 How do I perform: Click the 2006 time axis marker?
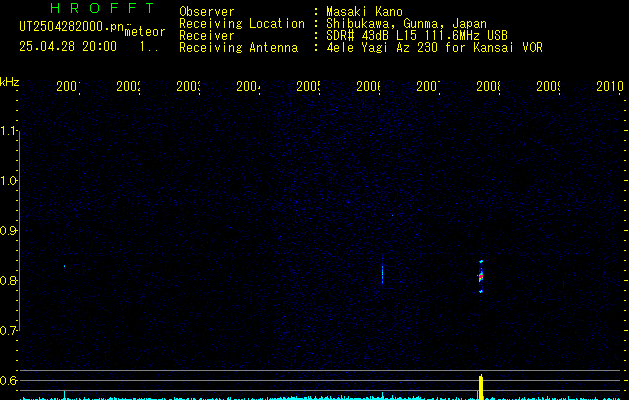pos(368,86)
